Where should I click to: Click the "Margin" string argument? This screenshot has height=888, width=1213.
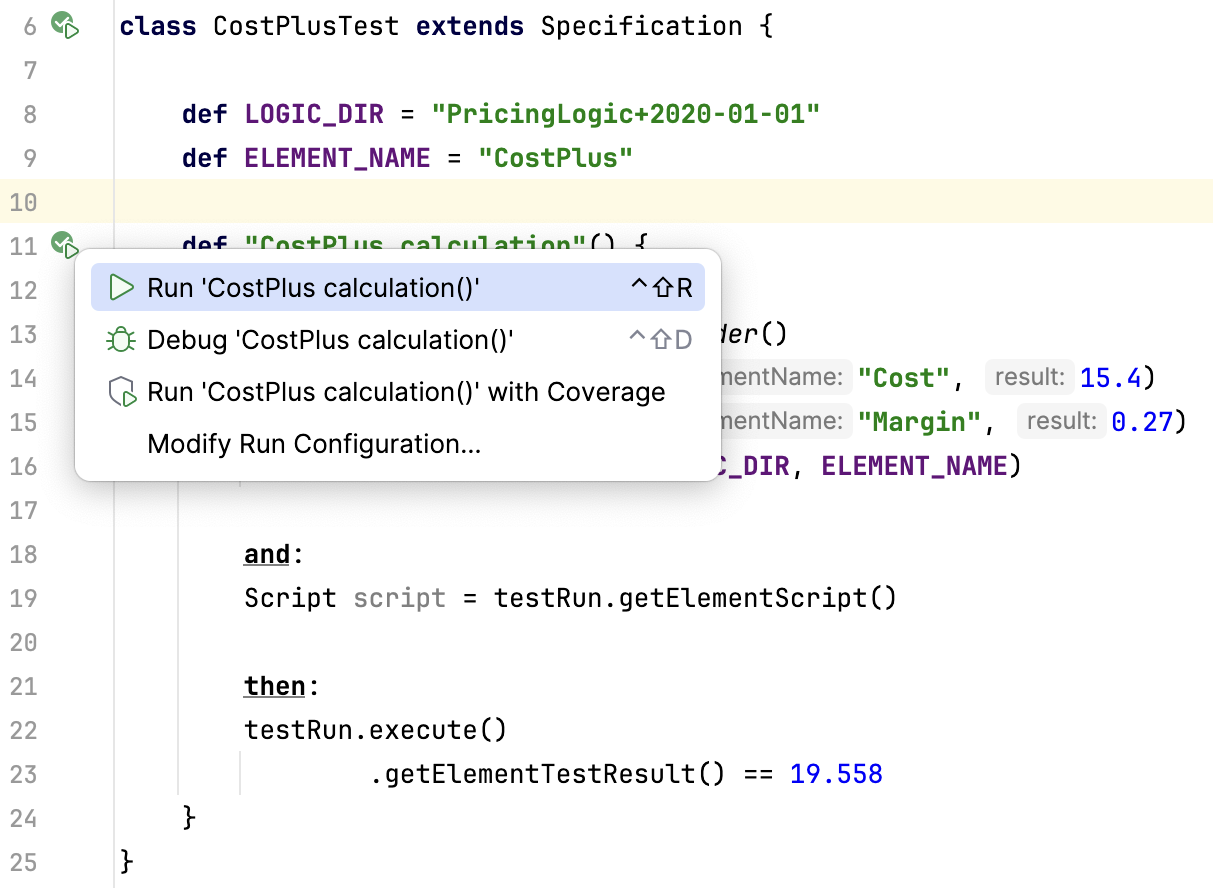pos(920,422)
